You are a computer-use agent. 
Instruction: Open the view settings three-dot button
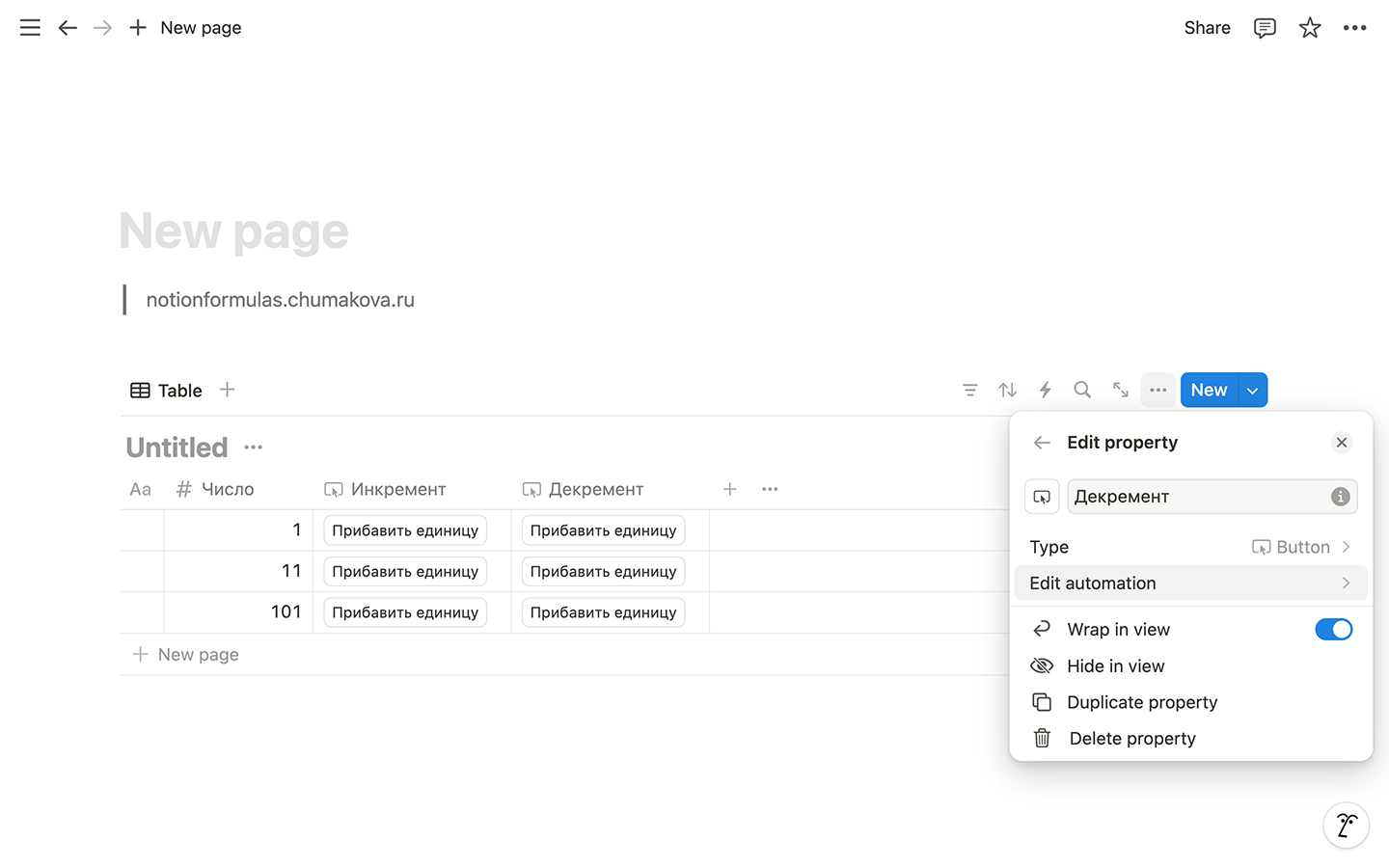pos(1158,391)
